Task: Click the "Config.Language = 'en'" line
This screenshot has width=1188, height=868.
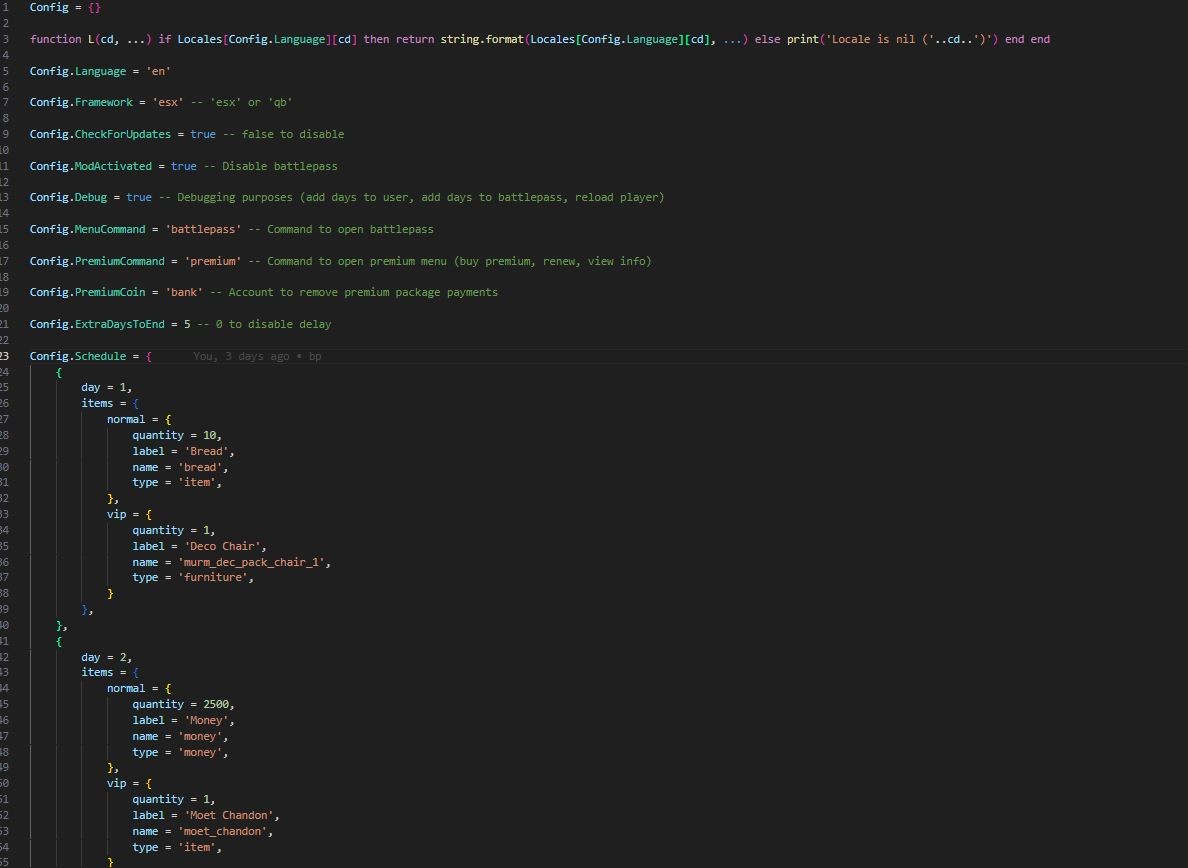Action: click(100, 71)
